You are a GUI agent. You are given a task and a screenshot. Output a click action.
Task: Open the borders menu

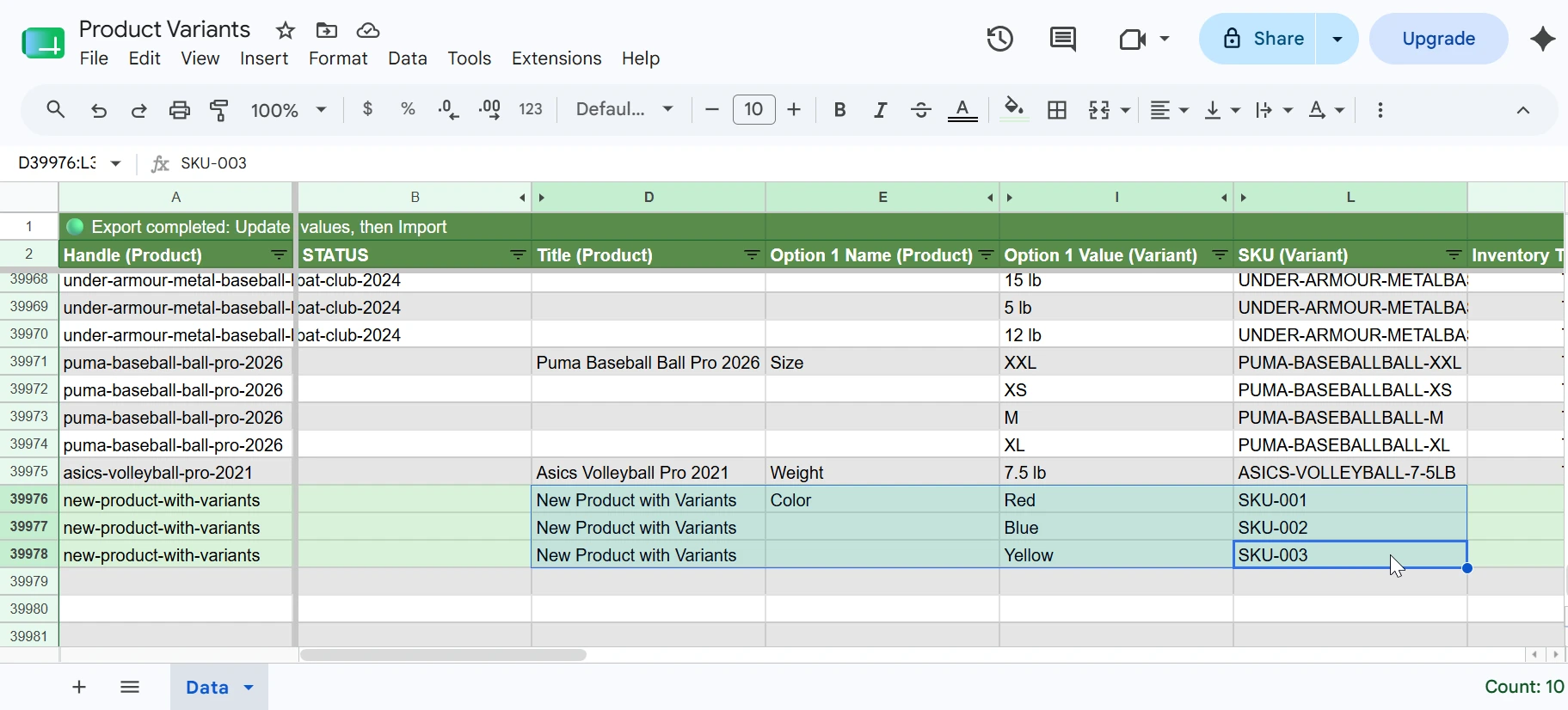pos(1057,110)
